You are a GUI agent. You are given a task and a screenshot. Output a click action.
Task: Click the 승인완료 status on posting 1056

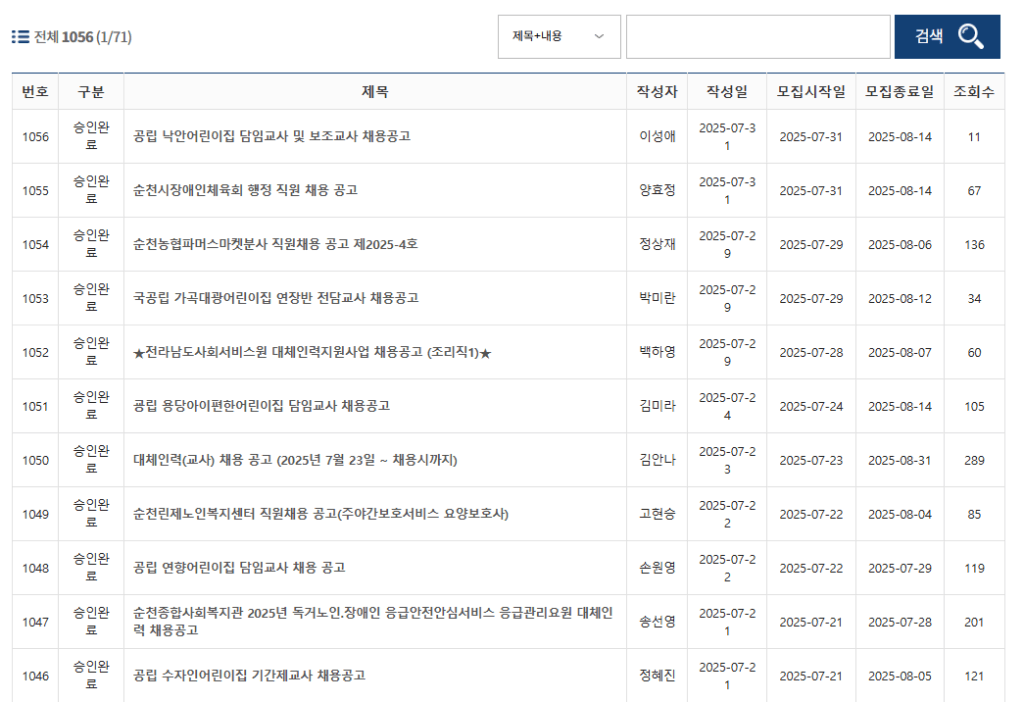coord(90,135)
